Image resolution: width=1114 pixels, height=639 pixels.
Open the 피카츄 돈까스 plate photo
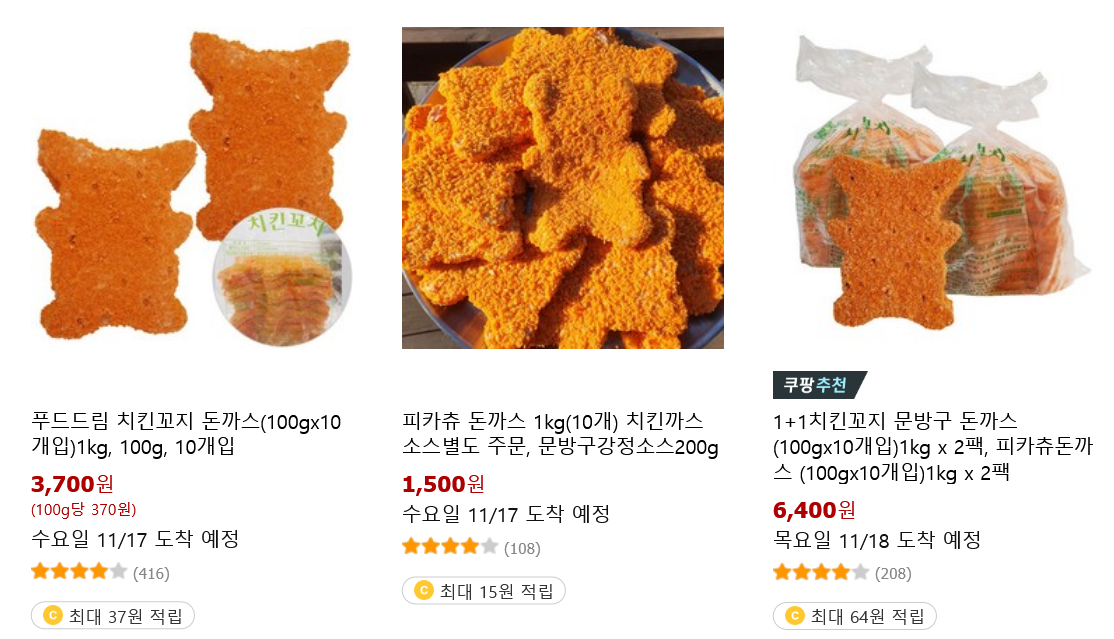pos(563,188)
